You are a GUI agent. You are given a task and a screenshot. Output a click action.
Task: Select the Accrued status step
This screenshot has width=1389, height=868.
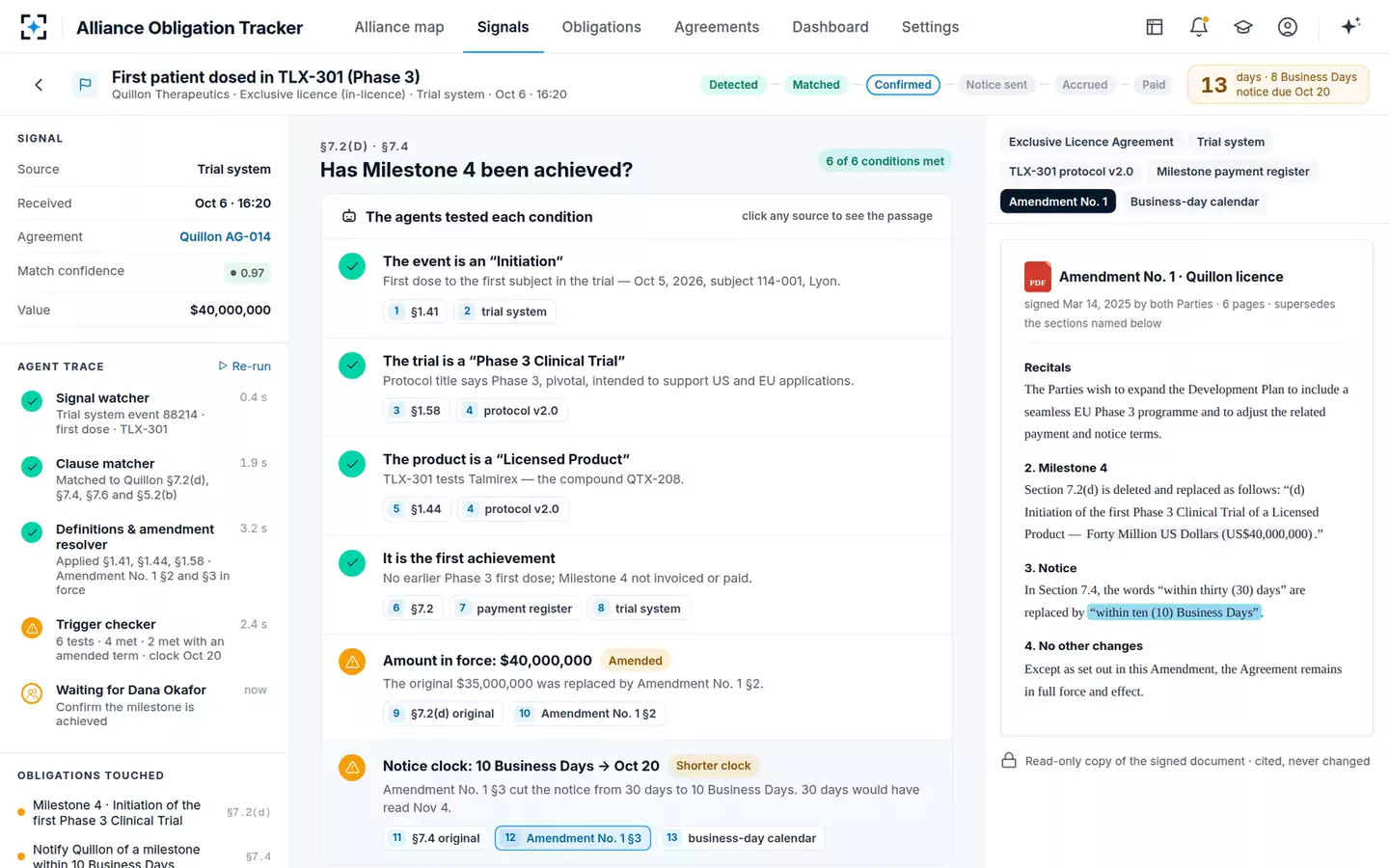point(1084,85)
